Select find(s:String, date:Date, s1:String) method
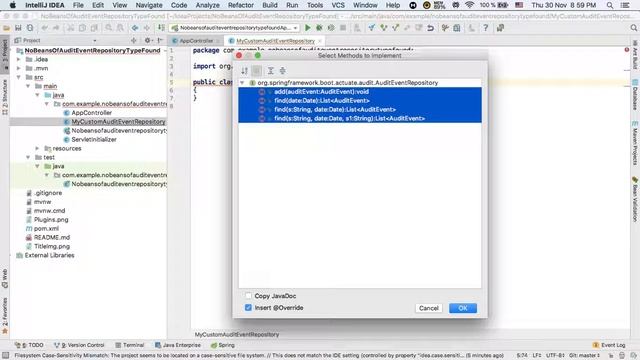 360,118
